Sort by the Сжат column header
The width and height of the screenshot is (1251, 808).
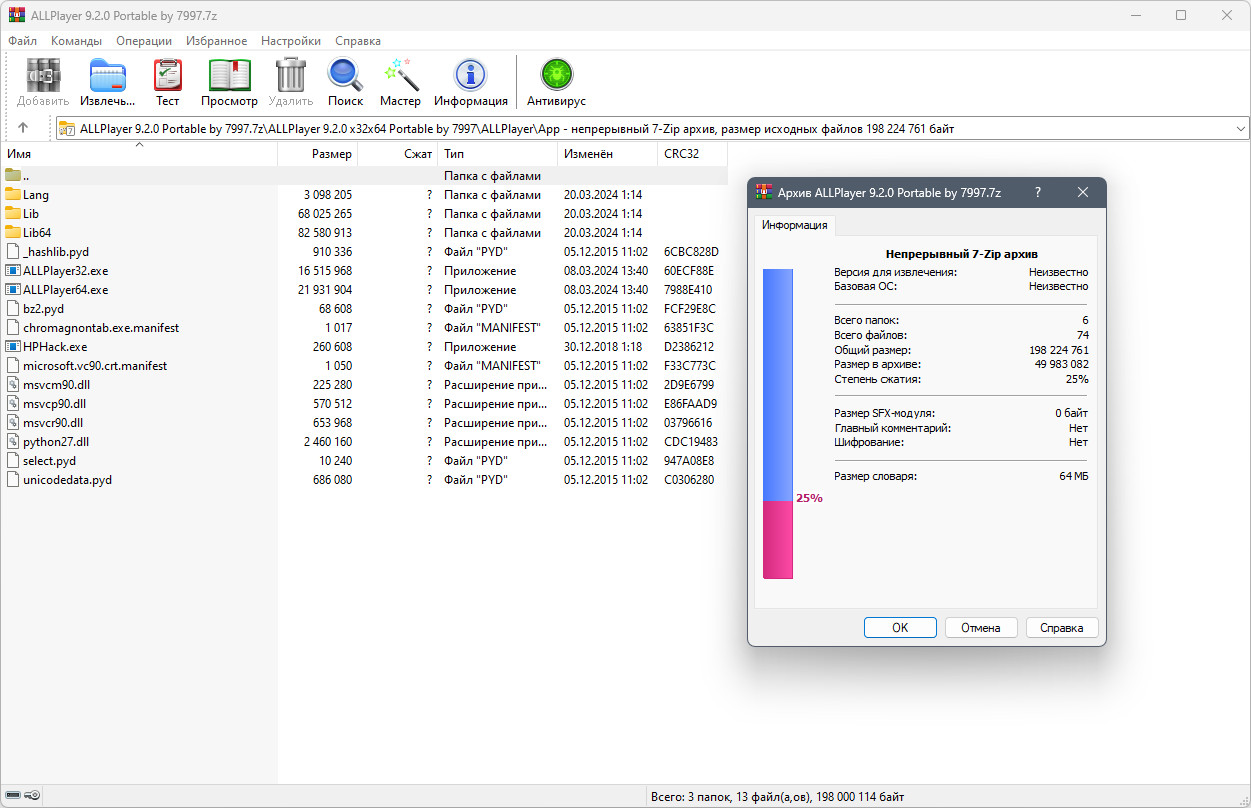tap(398, 154)
